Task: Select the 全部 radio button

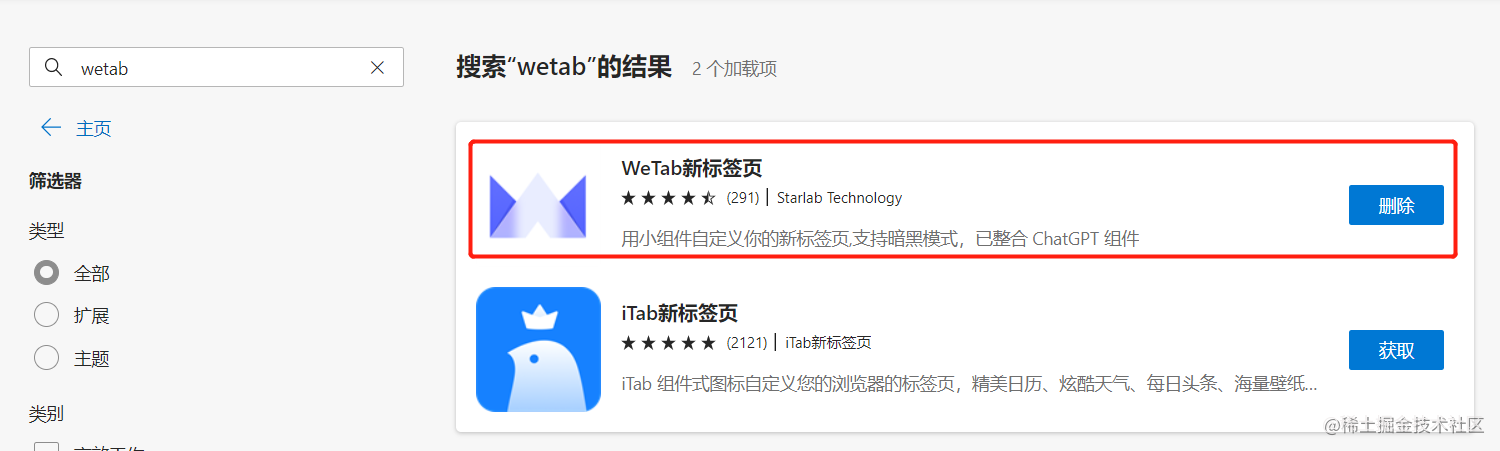Action: tap(46, 272)
